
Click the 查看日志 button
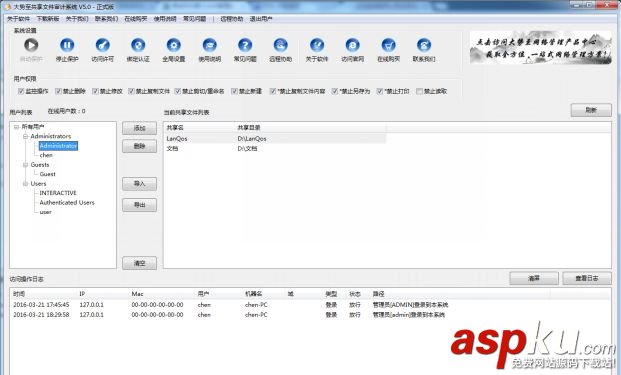tap(587, 278)
